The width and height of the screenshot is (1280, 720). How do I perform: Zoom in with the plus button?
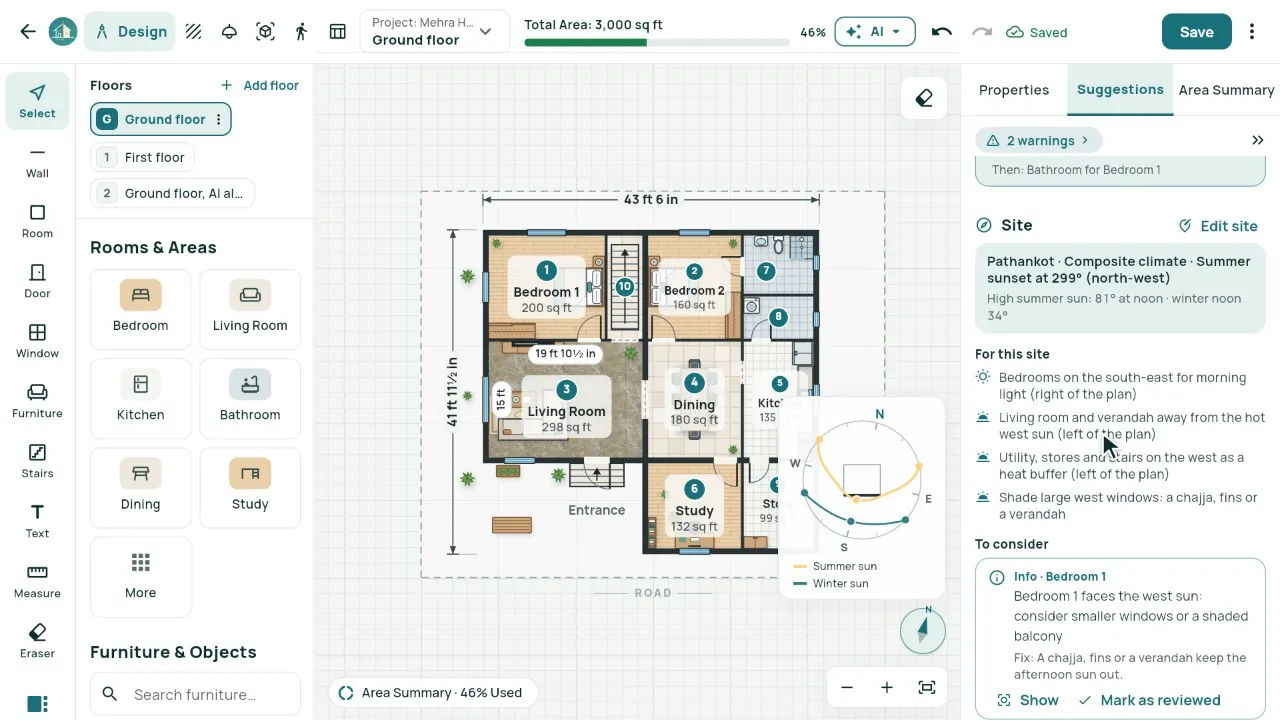click(x=886, y=687)
